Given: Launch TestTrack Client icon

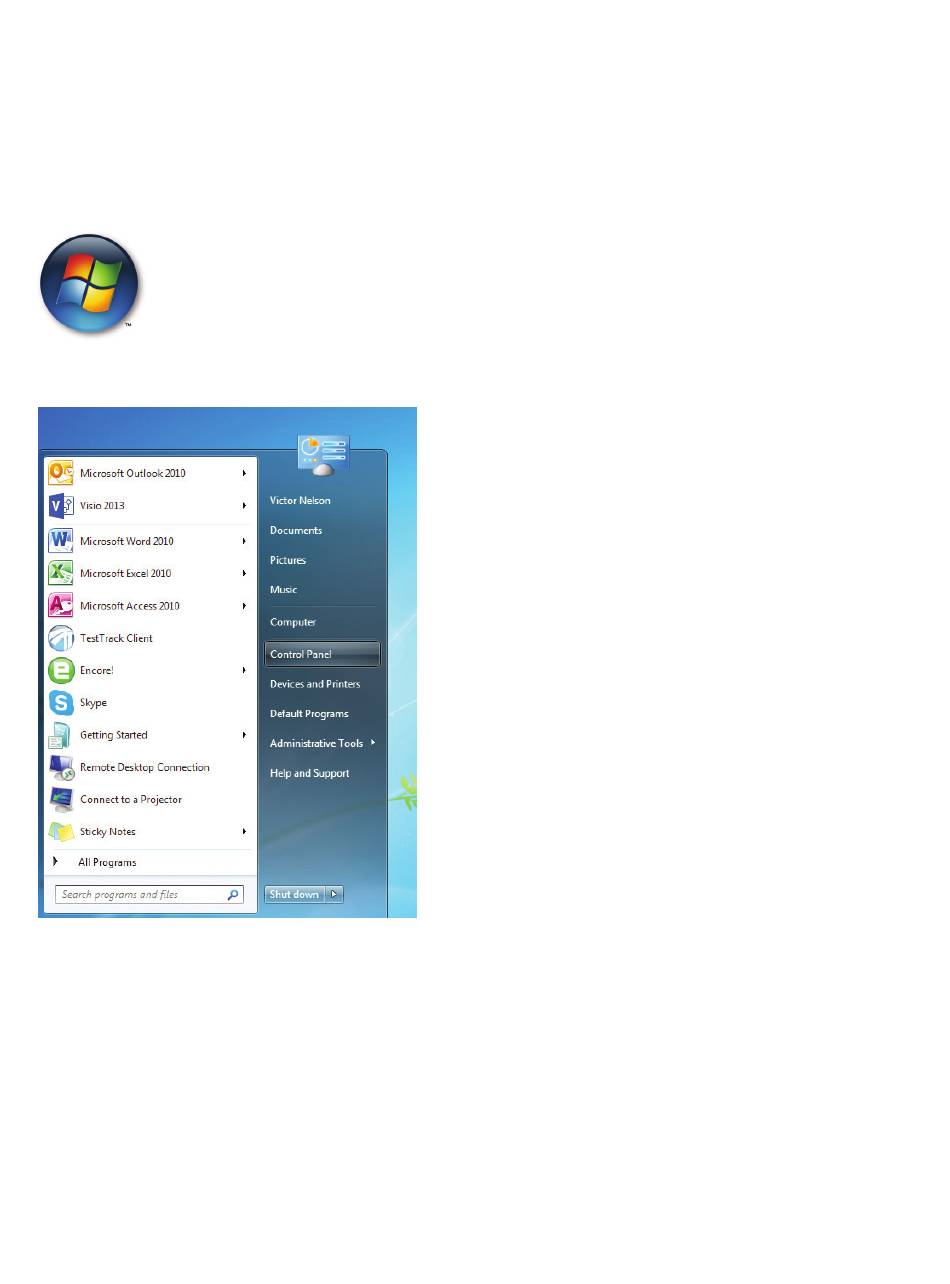Looking at the screenshot, I should (61, 638).
